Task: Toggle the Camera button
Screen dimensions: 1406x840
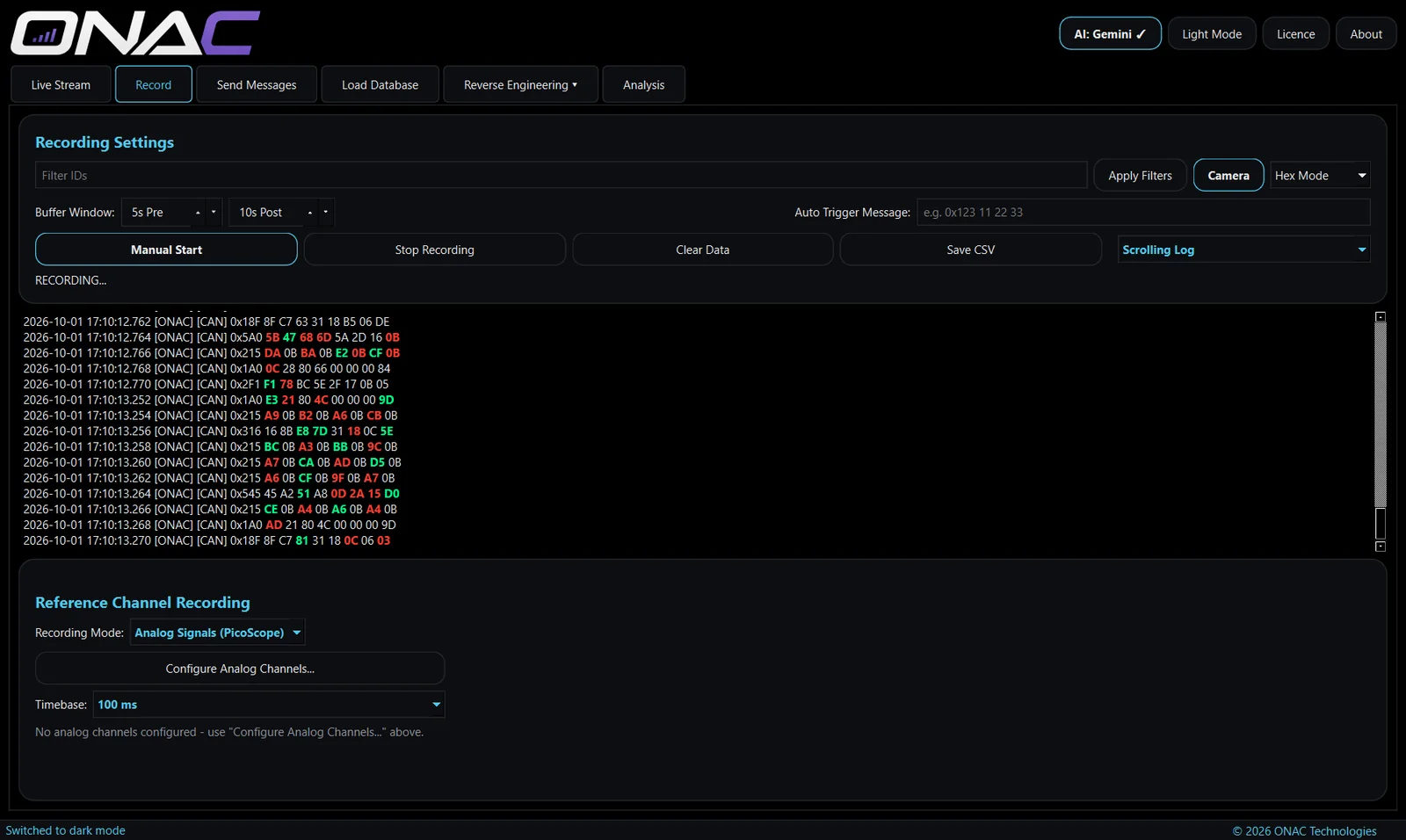Action: click(x=1228, y=176)
